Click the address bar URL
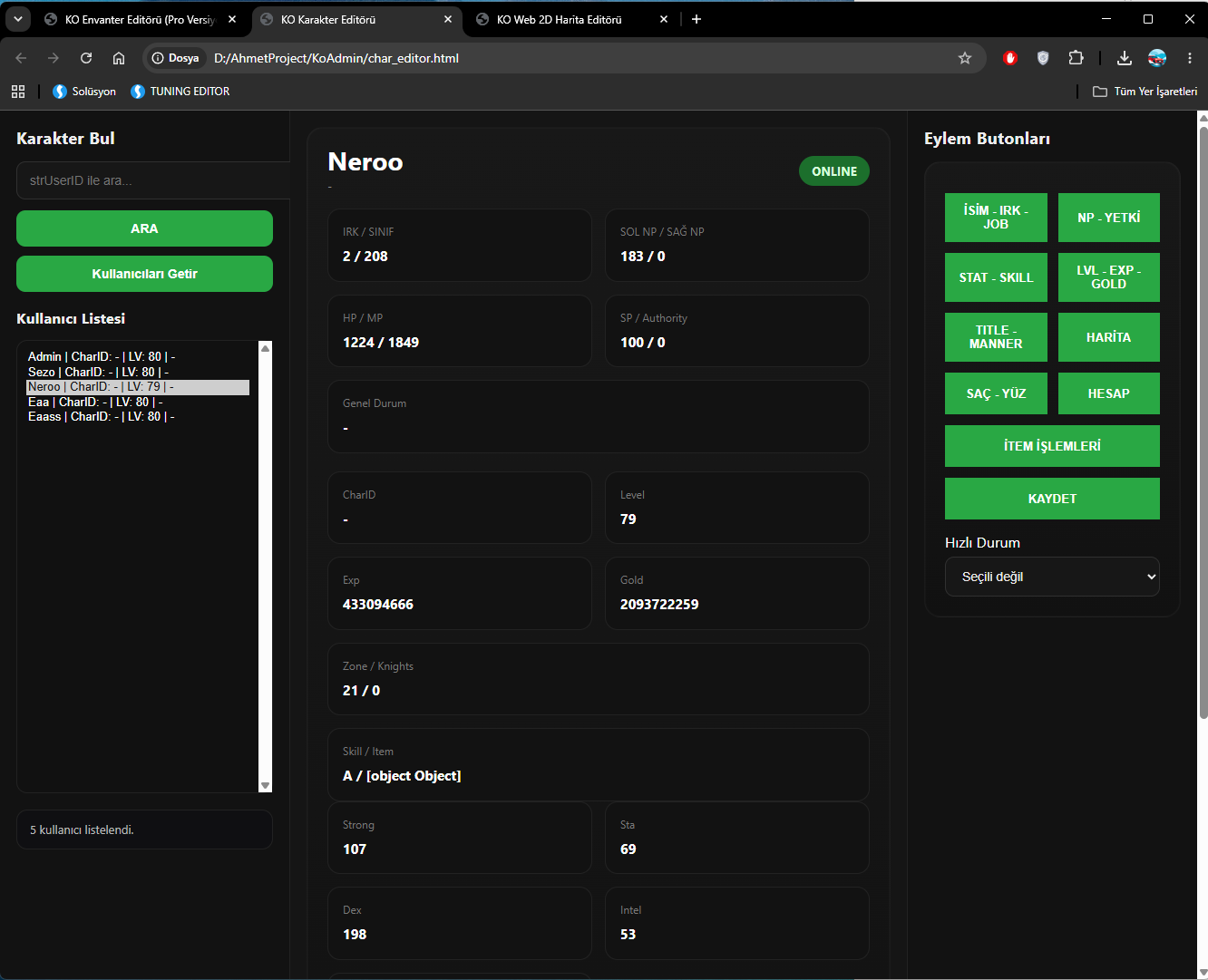1208x980 pixels. coord(336,58)
